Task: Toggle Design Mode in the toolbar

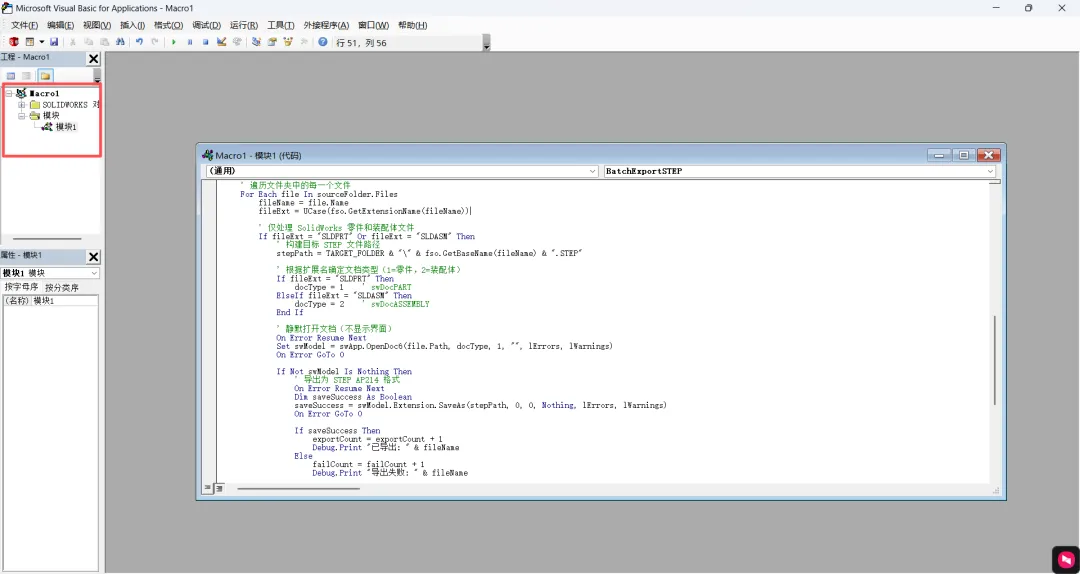Action: [221, 42]
